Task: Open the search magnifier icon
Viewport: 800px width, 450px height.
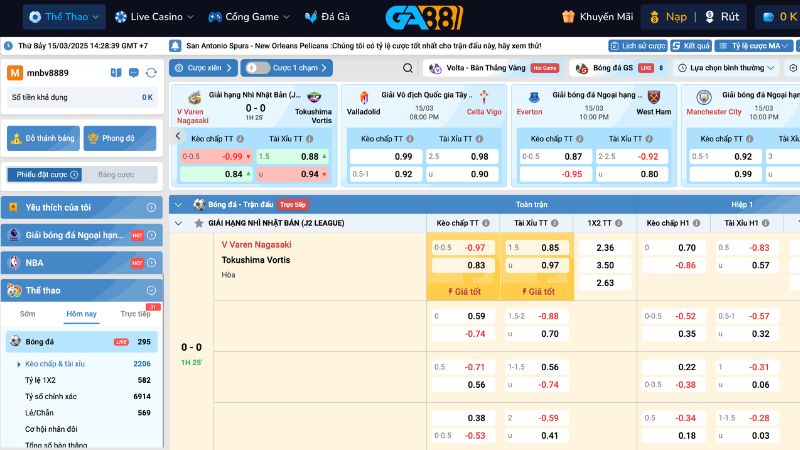Action: pos(408,68)
